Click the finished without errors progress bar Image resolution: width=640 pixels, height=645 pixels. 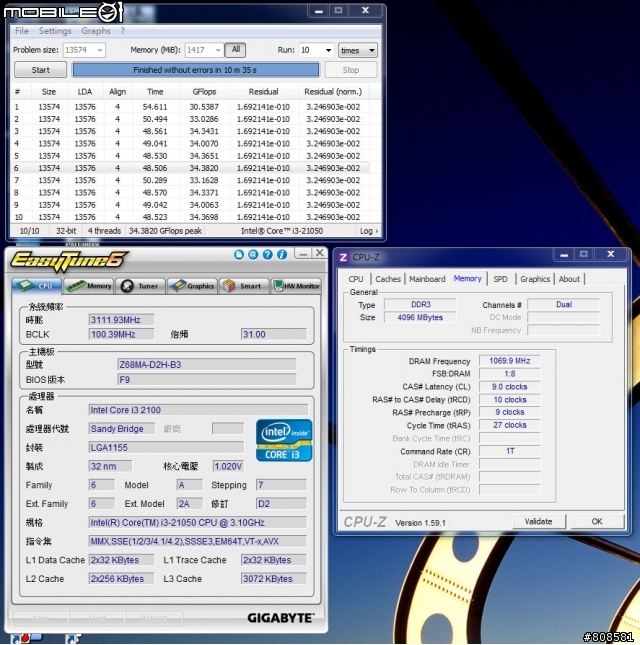195,70
